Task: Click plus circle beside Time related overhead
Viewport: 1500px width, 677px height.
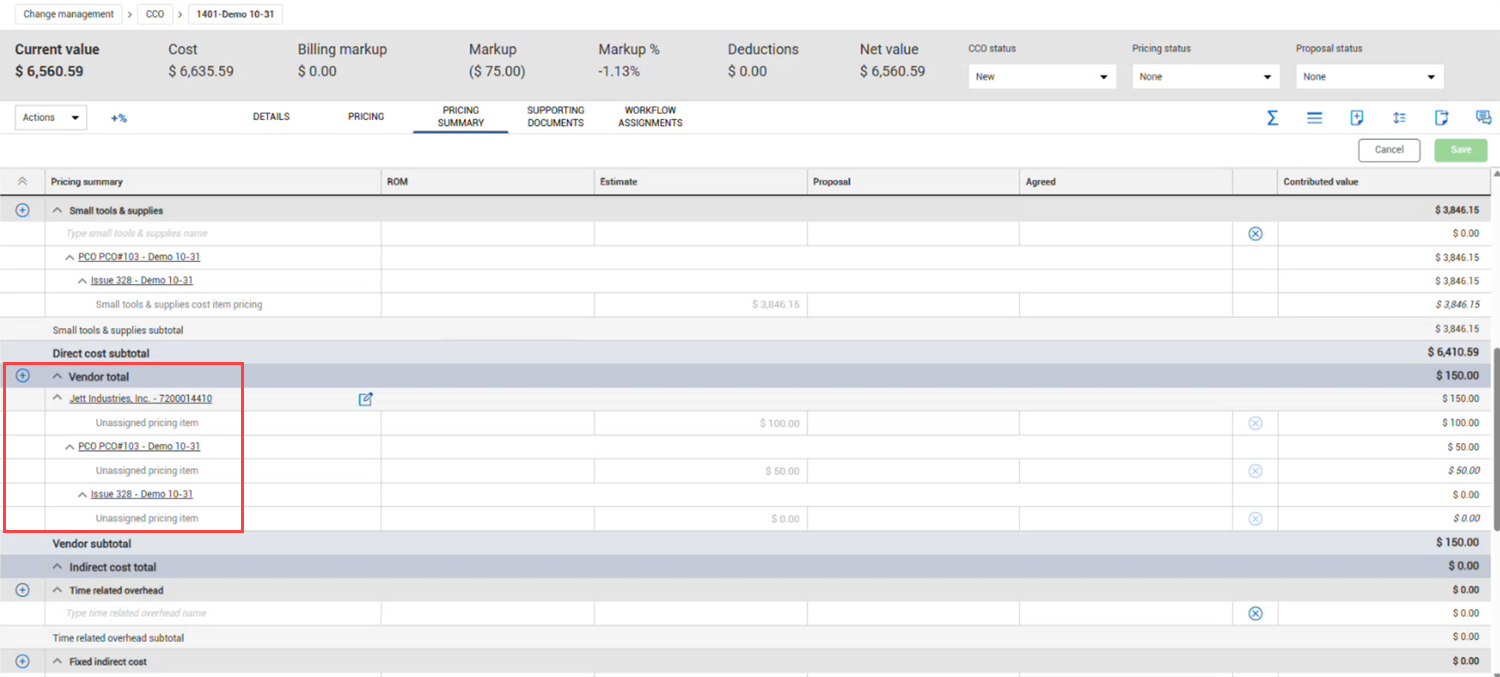Action: coord(23,590)
